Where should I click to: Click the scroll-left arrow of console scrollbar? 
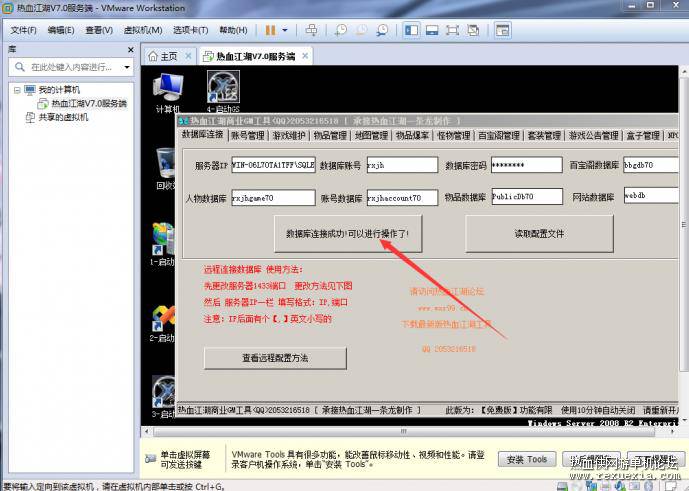[x=147, y=432]
